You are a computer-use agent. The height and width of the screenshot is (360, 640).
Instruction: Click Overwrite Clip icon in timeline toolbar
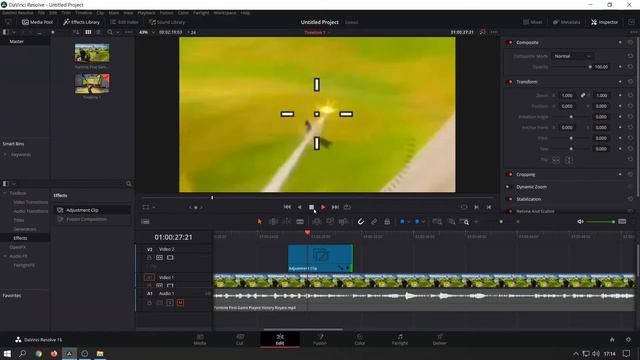coord(330,222)
